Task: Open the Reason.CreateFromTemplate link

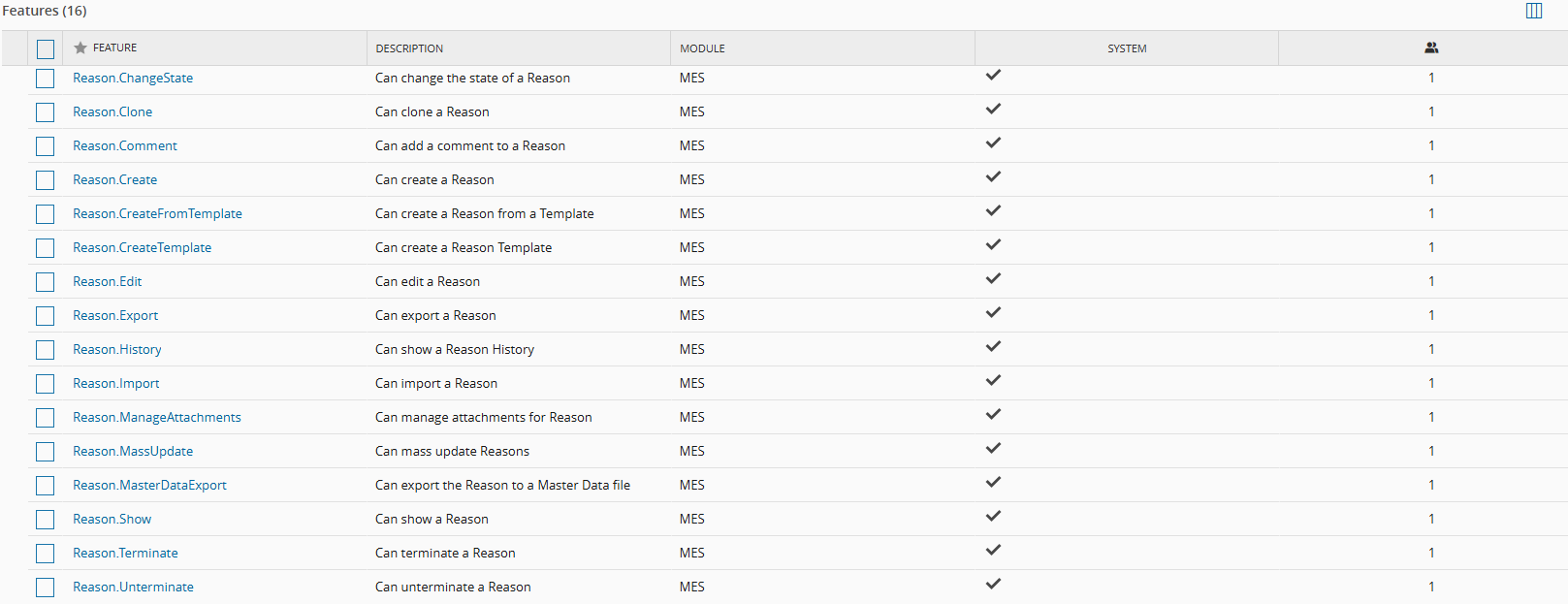Action: pos(157,214)
